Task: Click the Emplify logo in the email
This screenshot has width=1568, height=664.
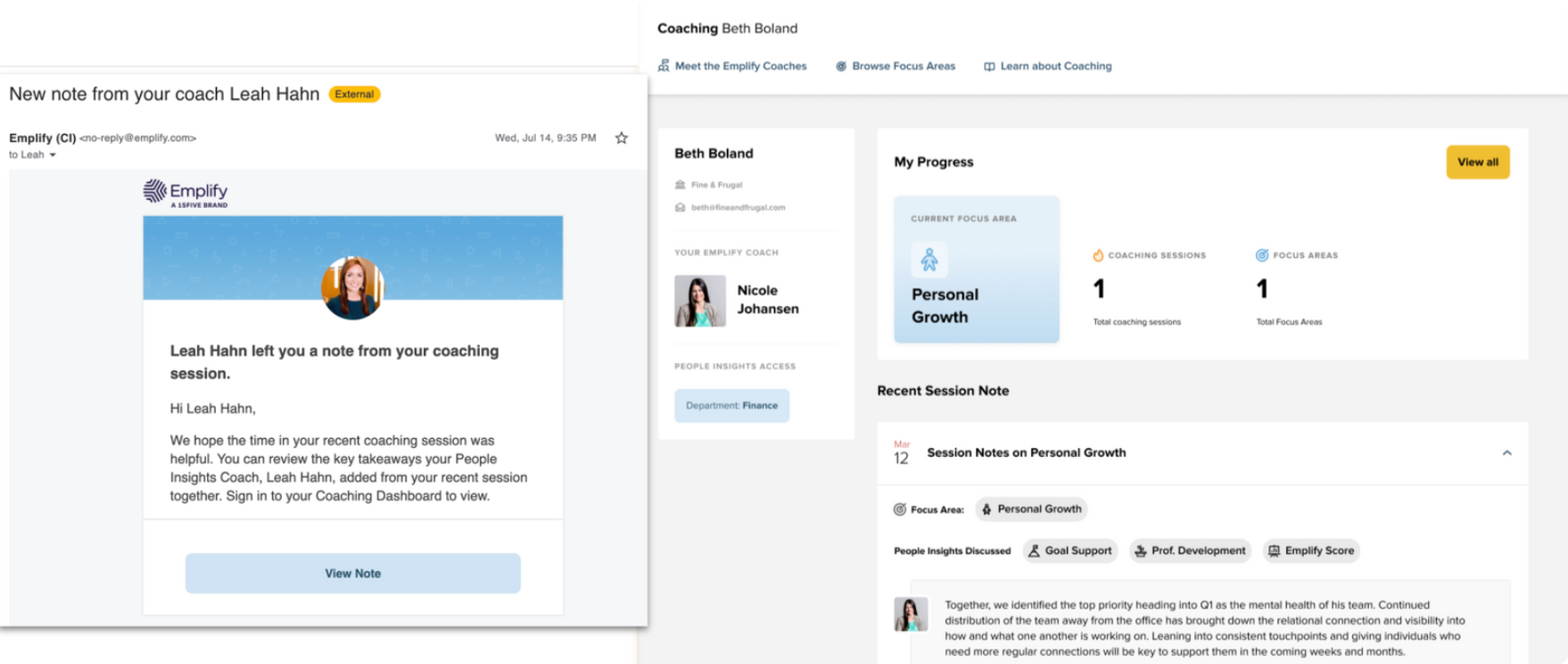Action: click(x=186, y=194)
